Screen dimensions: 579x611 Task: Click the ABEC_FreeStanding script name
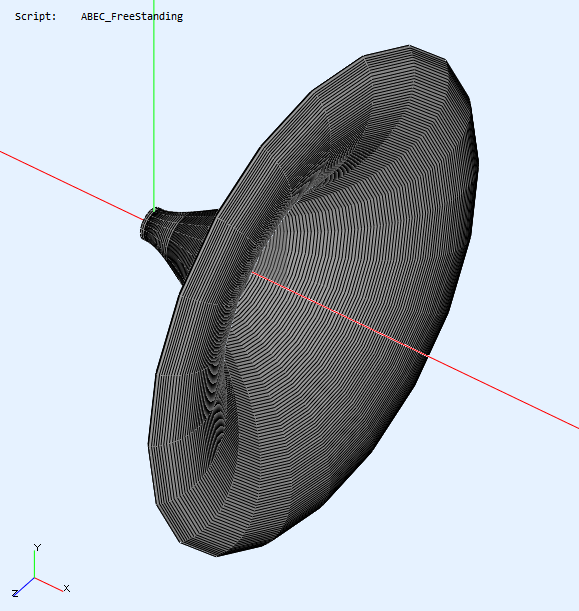click(132, 17)
